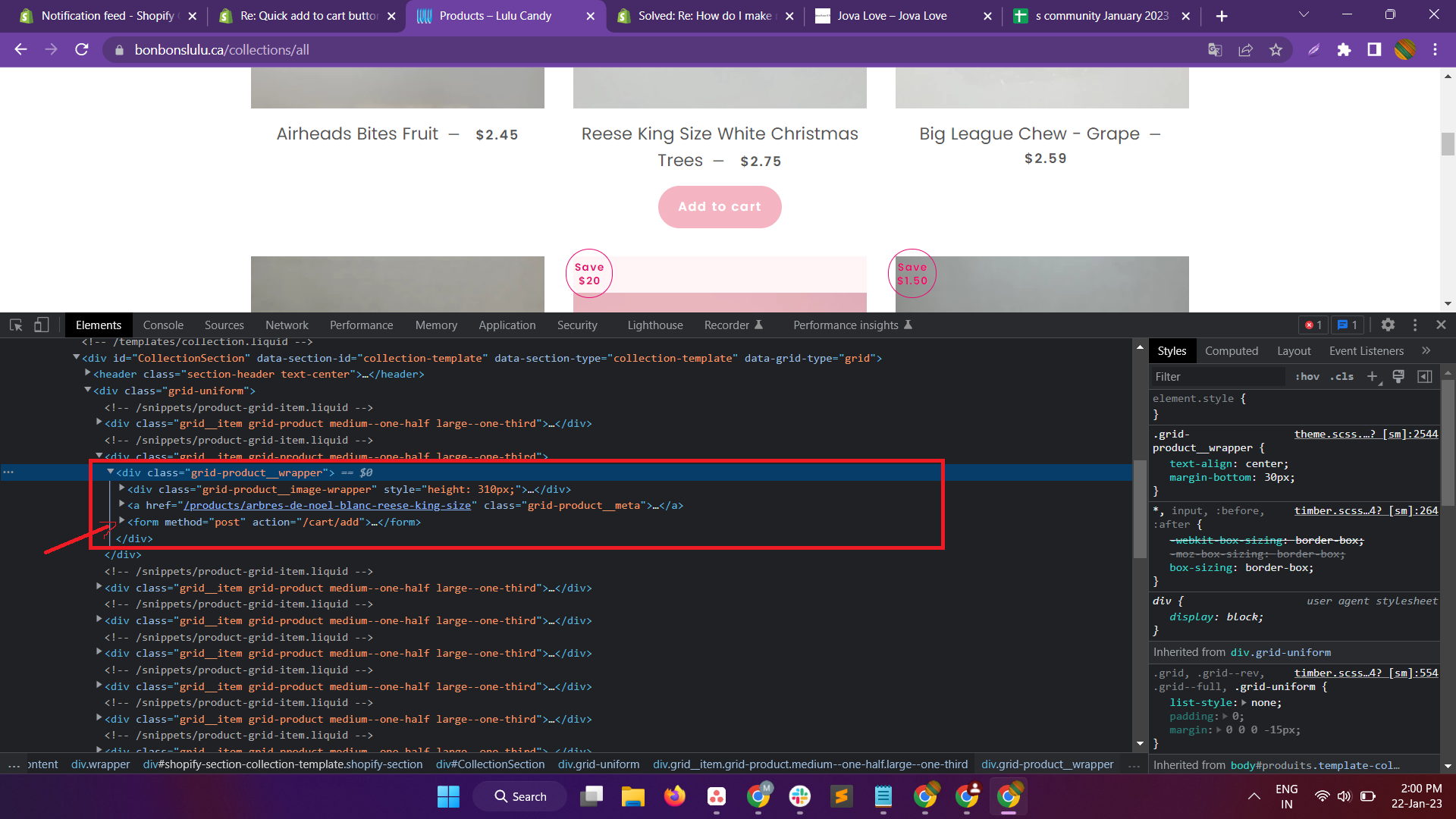Open the arbres-de-noel-blanc-reese product href link
The image size is (1456, 819).
(x=327, y=505)
